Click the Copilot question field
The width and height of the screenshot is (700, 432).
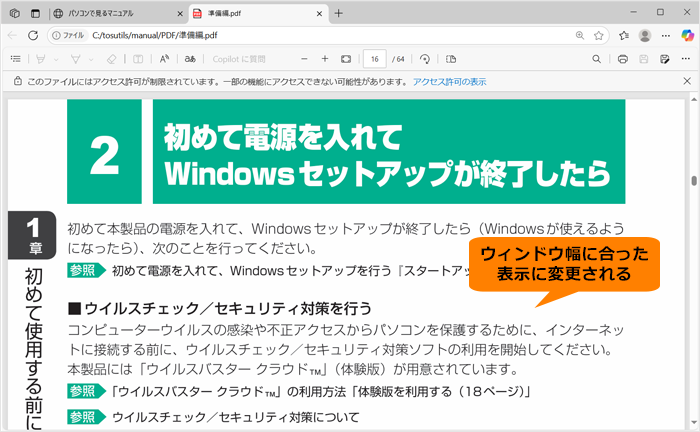239,59
